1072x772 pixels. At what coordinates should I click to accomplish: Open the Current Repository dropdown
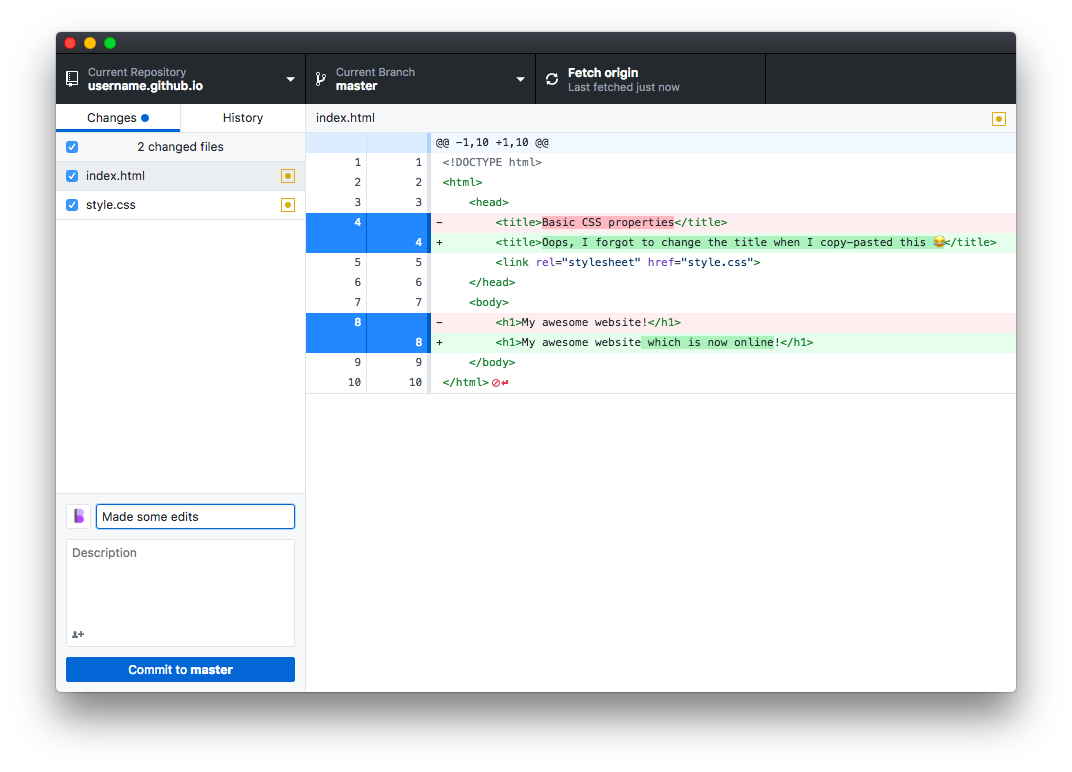[290, 78]
